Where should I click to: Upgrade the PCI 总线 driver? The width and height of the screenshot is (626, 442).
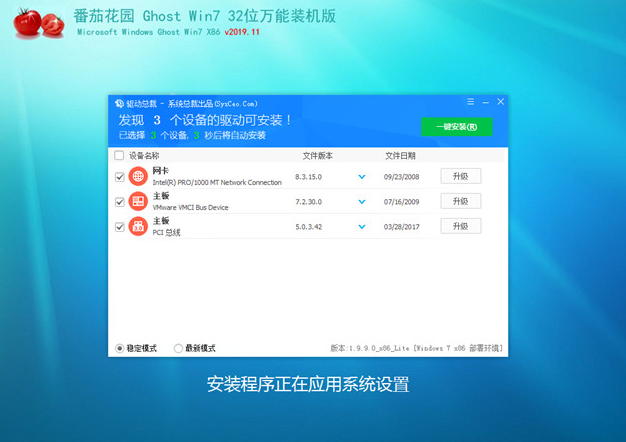pos(461,226)
